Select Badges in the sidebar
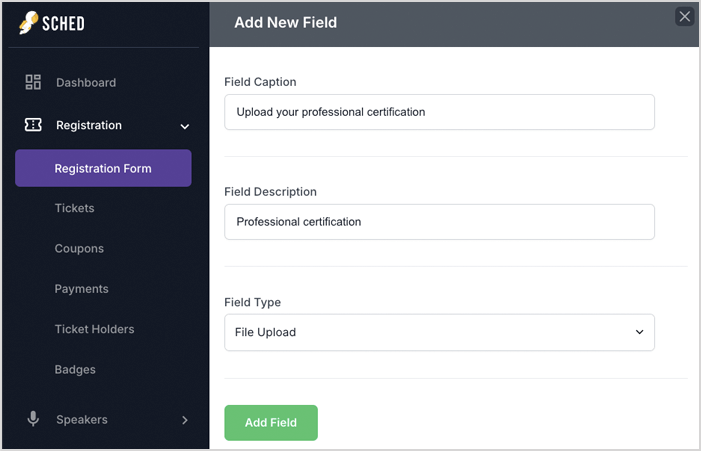The height and width of the screenshot is (451, 701). [75, 370]
